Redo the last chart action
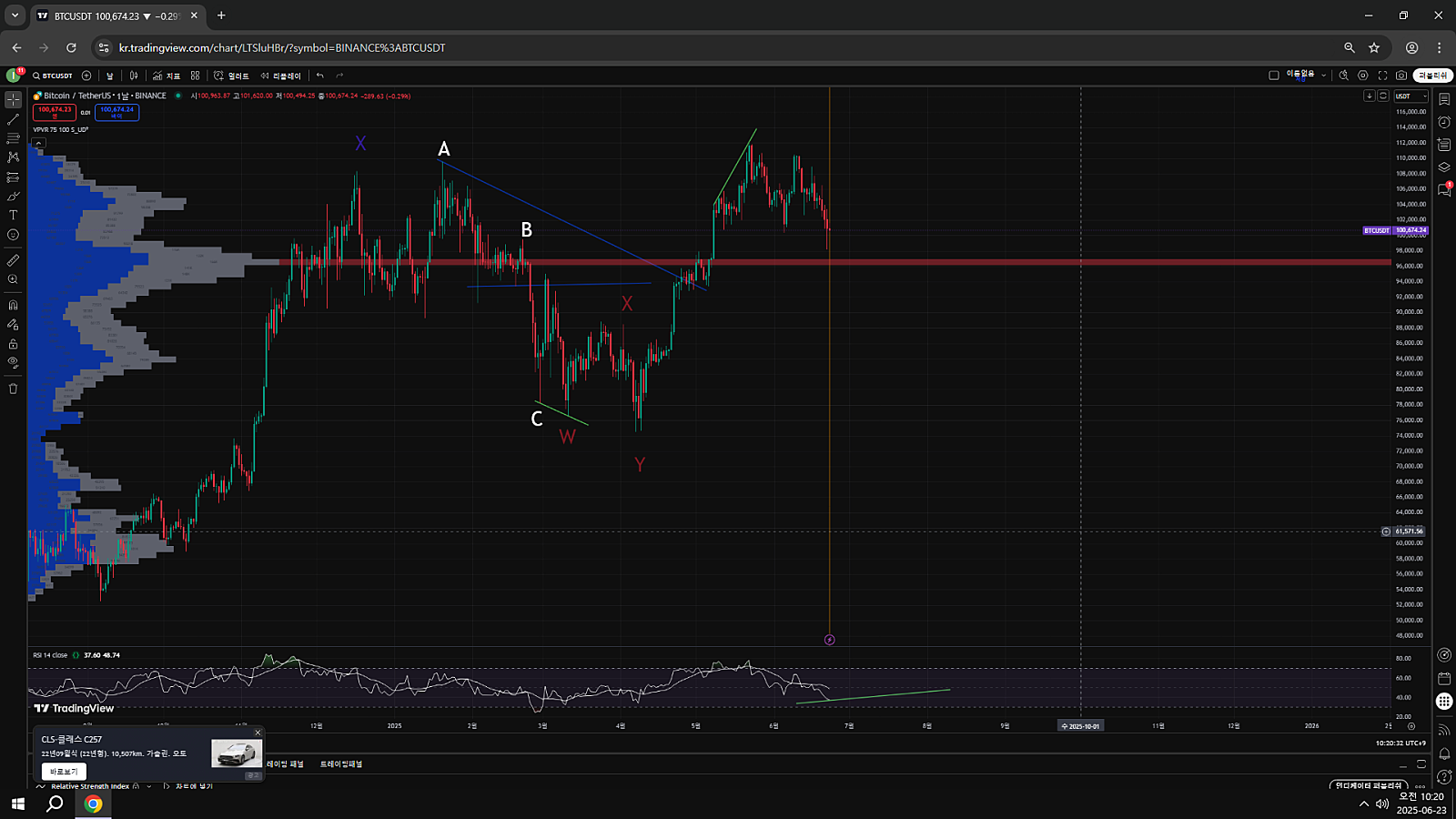This screenshot has height=819, width=1456. (339, 76)
